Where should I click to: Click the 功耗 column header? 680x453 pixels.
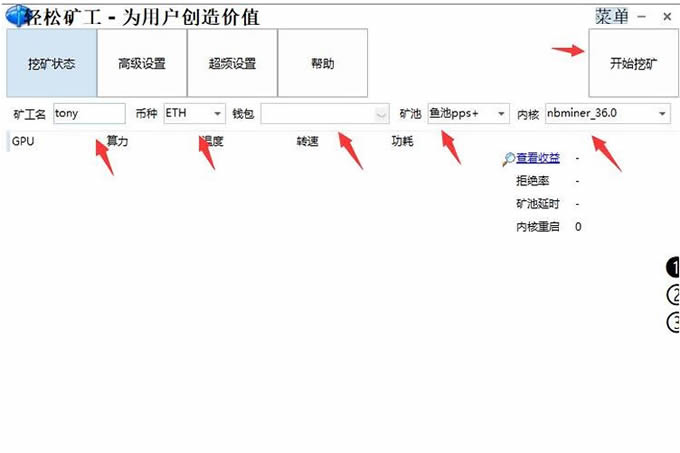click(402, 141)
